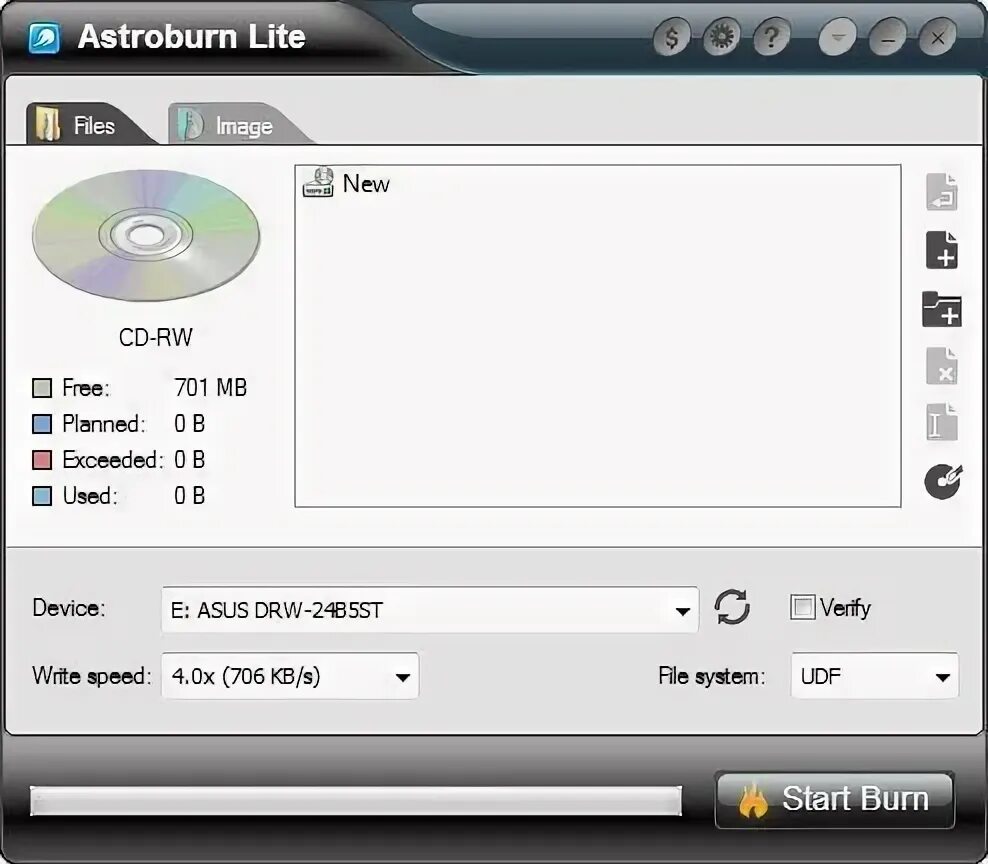This screenshot has height=864, width=988.
Task: Click the Used color swatch
Action: click(42, 495)
